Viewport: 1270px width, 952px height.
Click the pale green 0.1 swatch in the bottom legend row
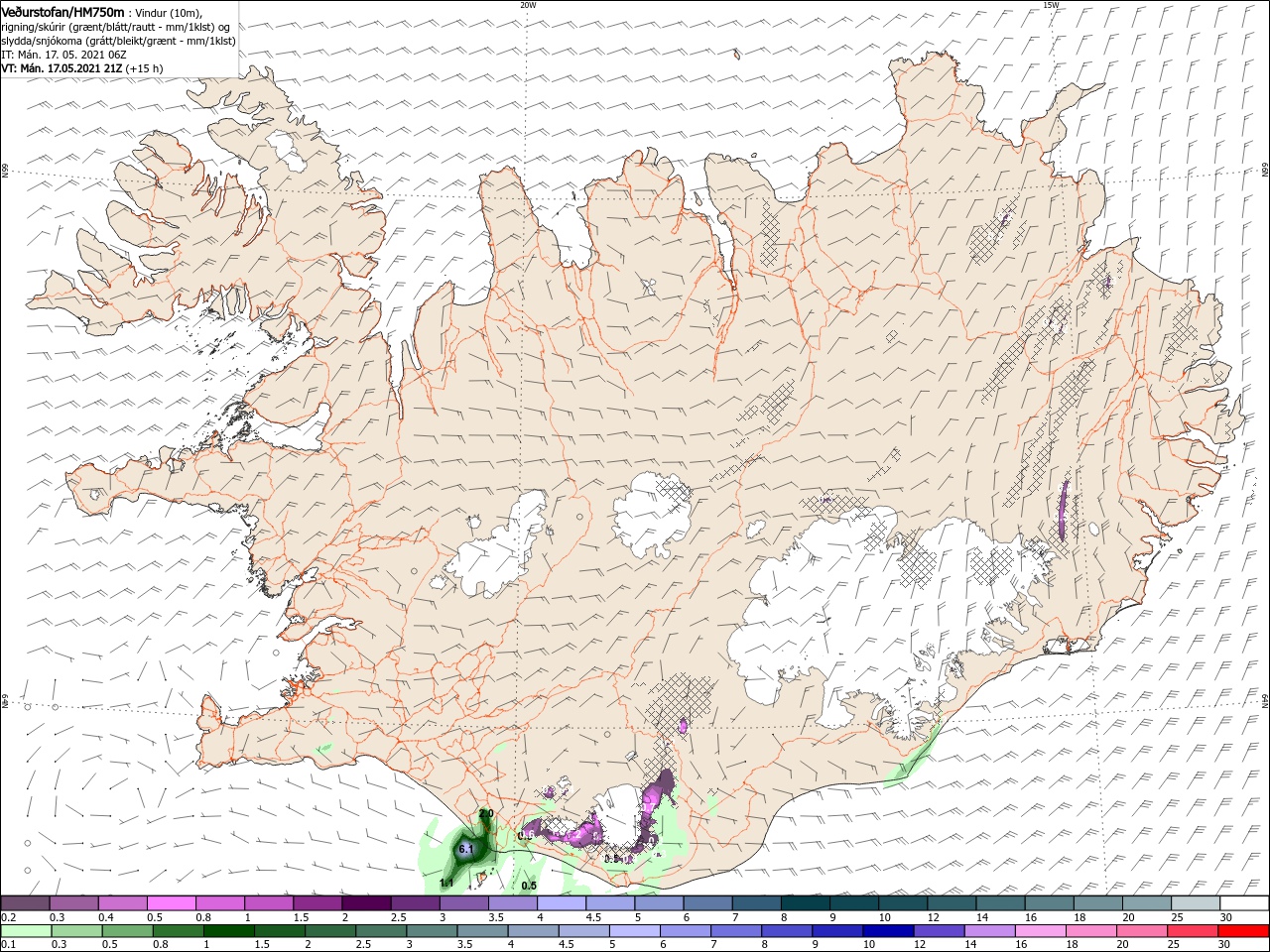tap(26, 931)
